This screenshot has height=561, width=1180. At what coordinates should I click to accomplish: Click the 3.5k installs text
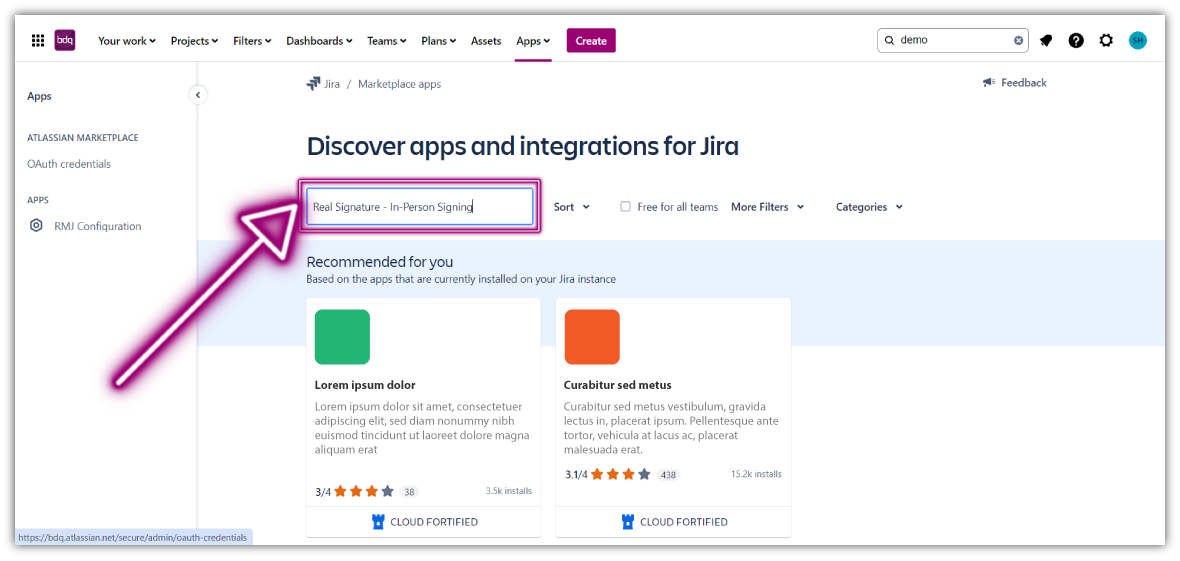point(509,491)
